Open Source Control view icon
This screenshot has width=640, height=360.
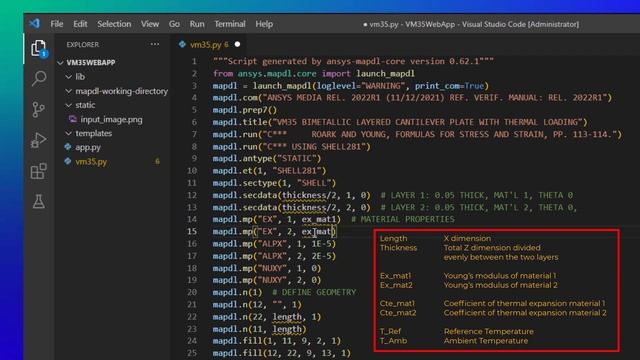pos(38,109)
